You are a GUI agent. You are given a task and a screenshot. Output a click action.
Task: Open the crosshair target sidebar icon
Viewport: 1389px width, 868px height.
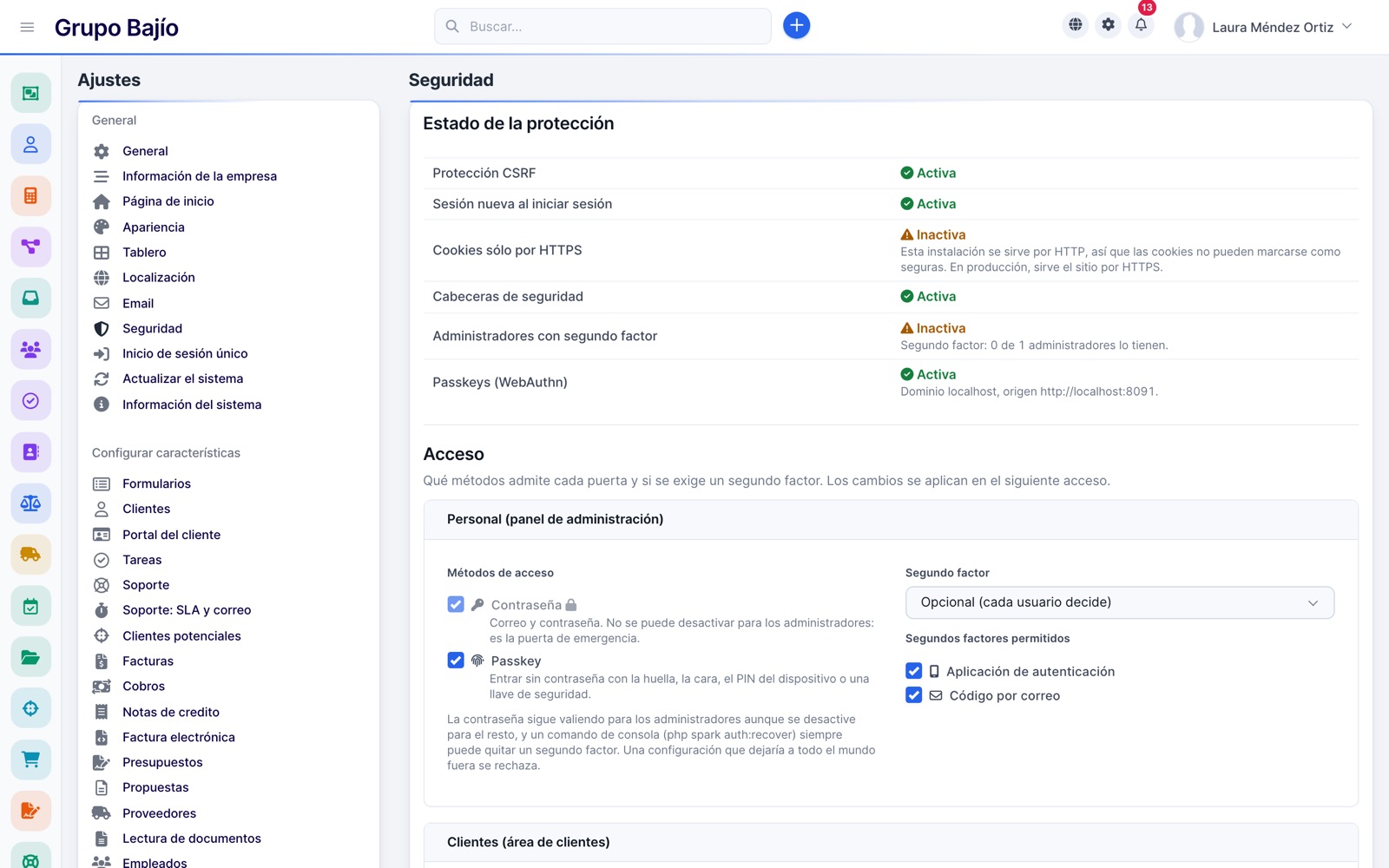pyautogui.click(x=30, y=708)
